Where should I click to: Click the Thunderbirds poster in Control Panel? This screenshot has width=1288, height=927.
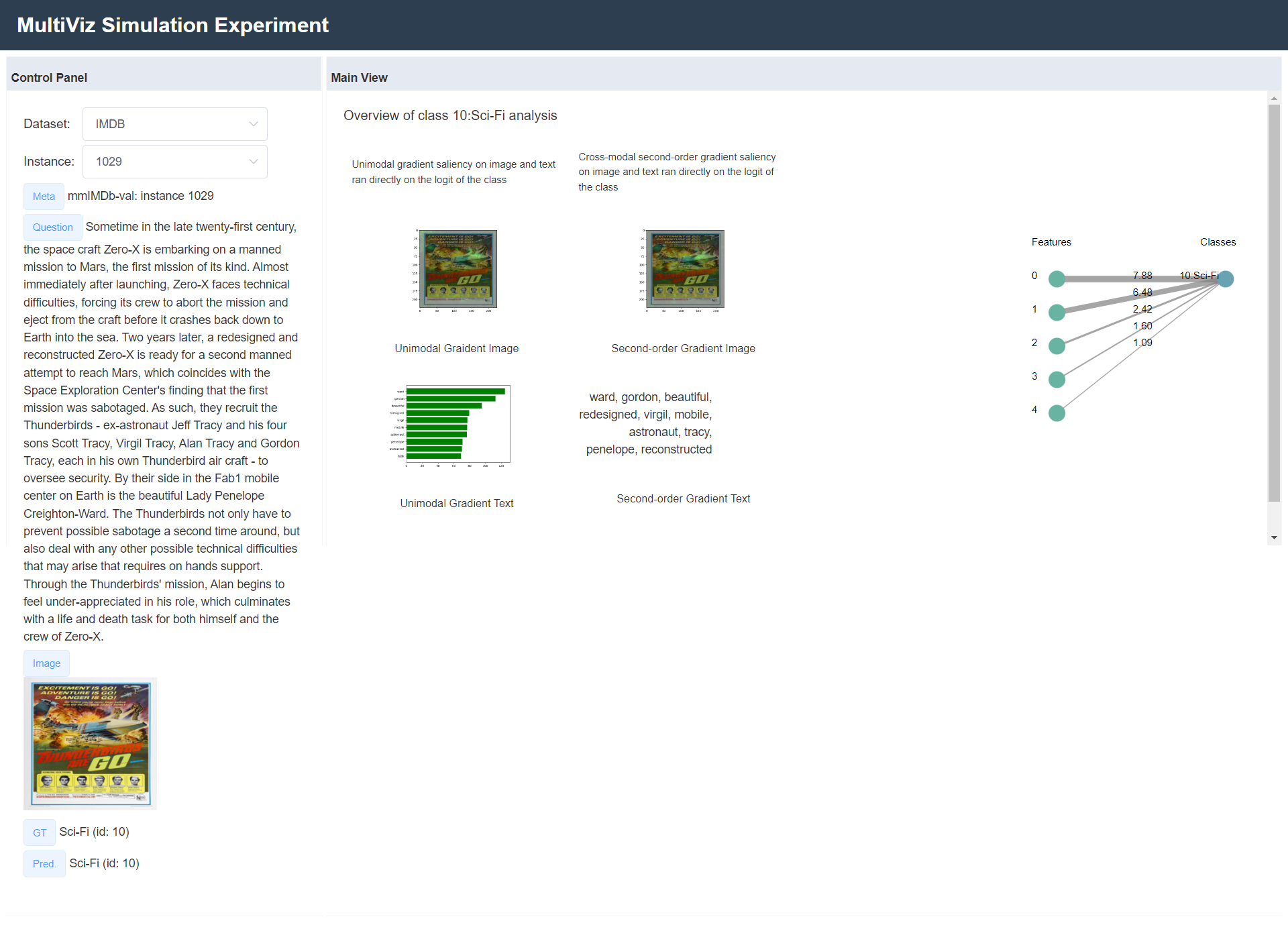[91, 743]
